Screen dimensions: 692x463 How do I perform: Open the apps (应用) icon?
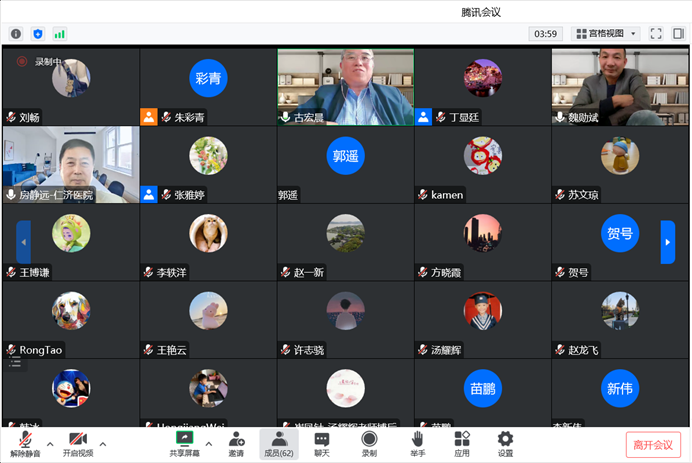point(461,443)
